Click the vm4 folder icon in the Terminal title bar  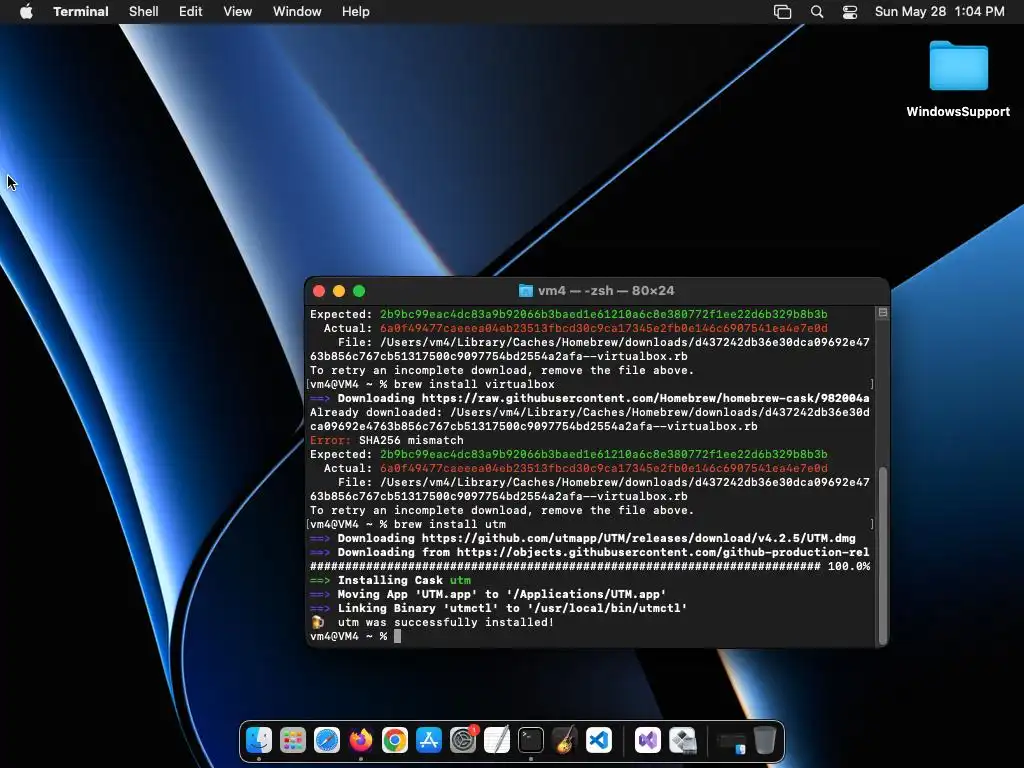[525, 291]
